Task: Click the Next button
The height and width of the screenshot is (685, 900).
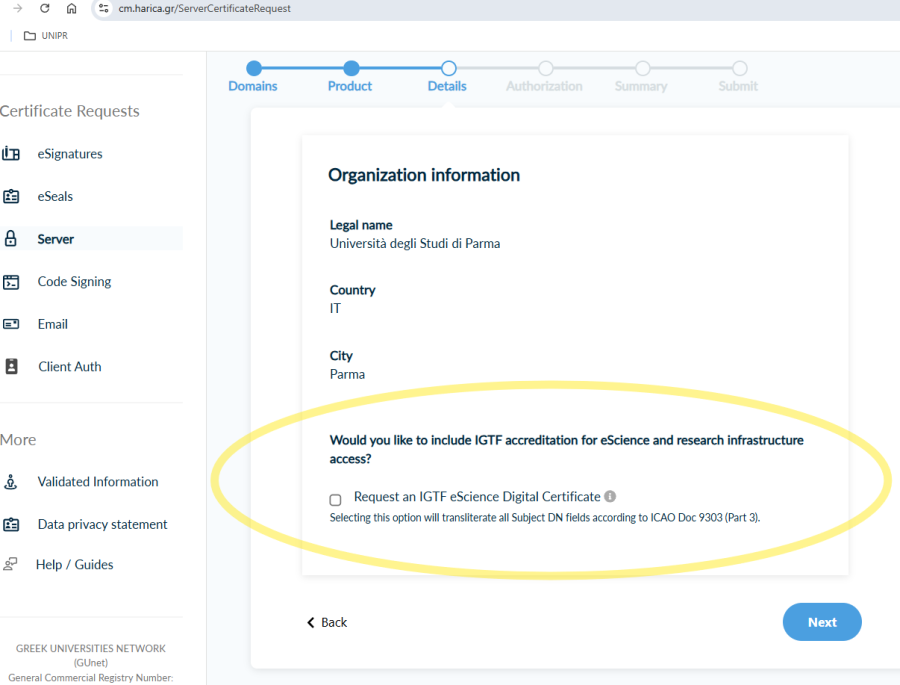Action: pyautogui.click(x=821, y=622)
